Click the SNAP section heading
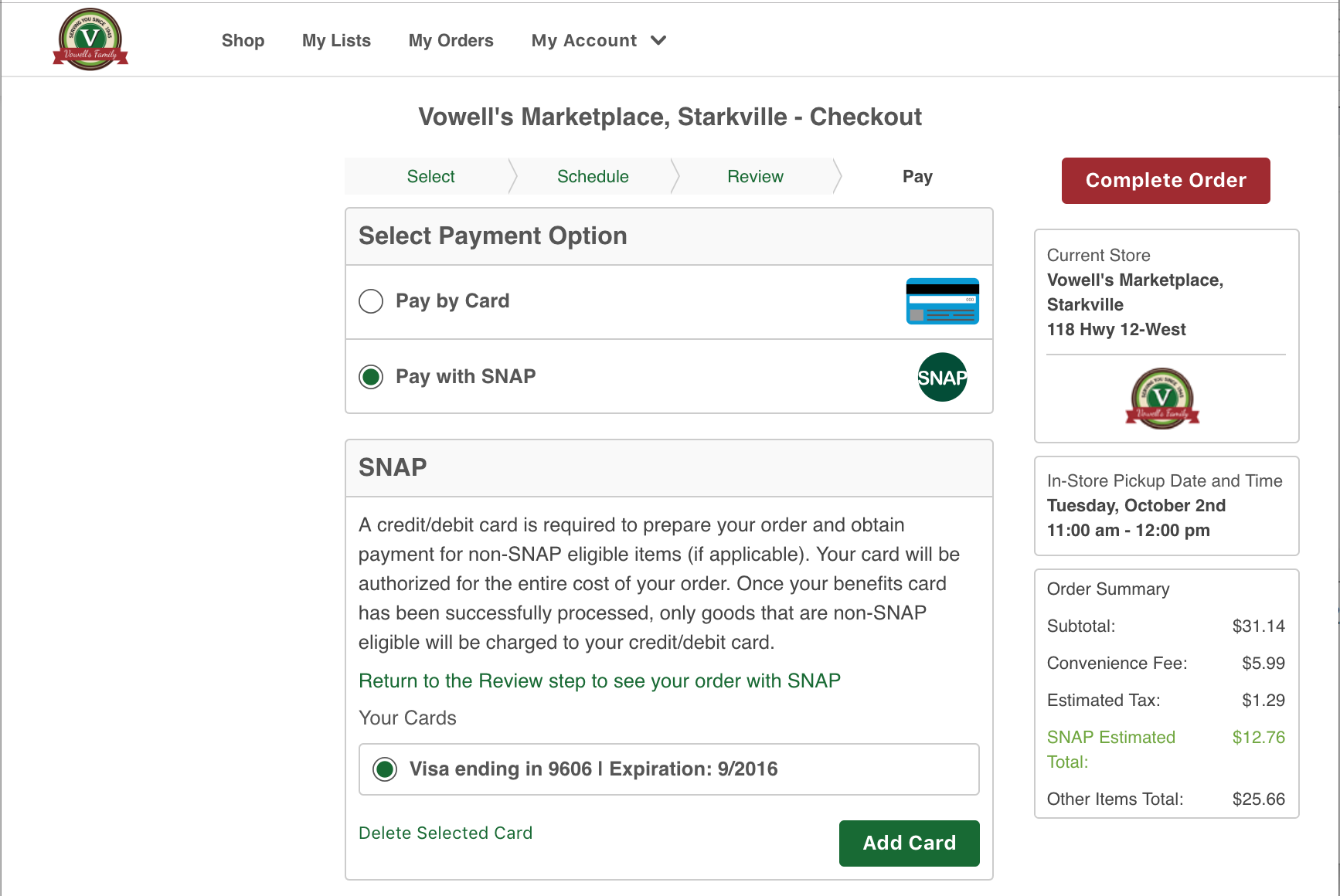 (393, 467)
